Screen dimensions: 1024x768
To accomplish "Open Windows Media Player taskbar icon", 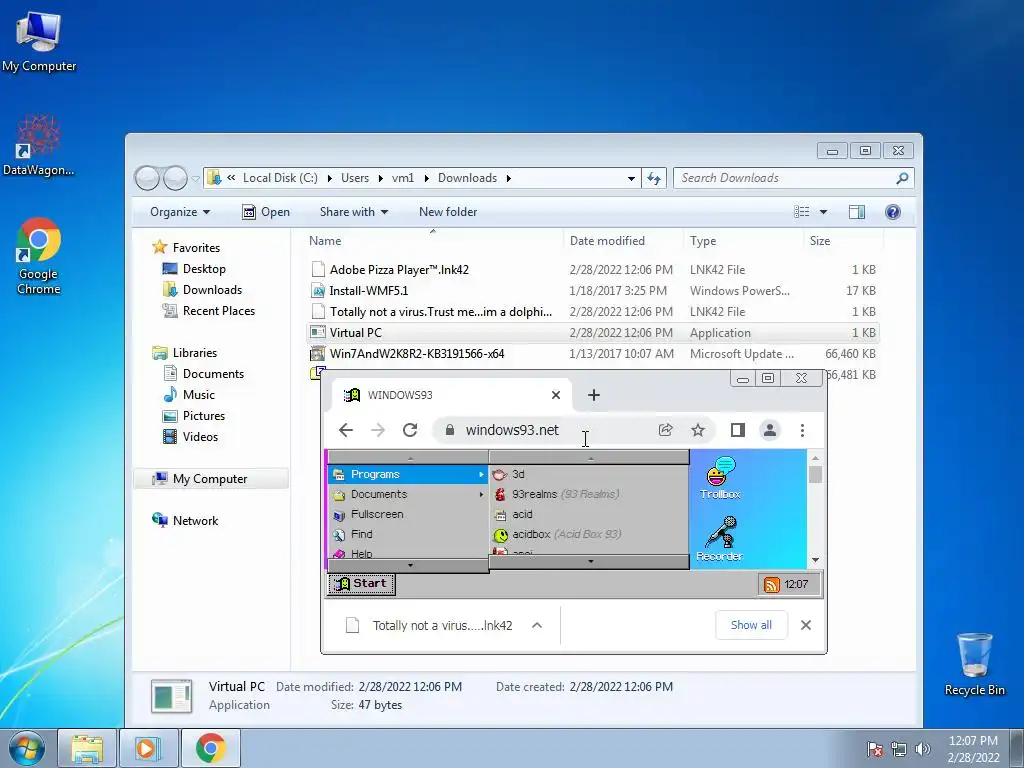I will (148, 748).
